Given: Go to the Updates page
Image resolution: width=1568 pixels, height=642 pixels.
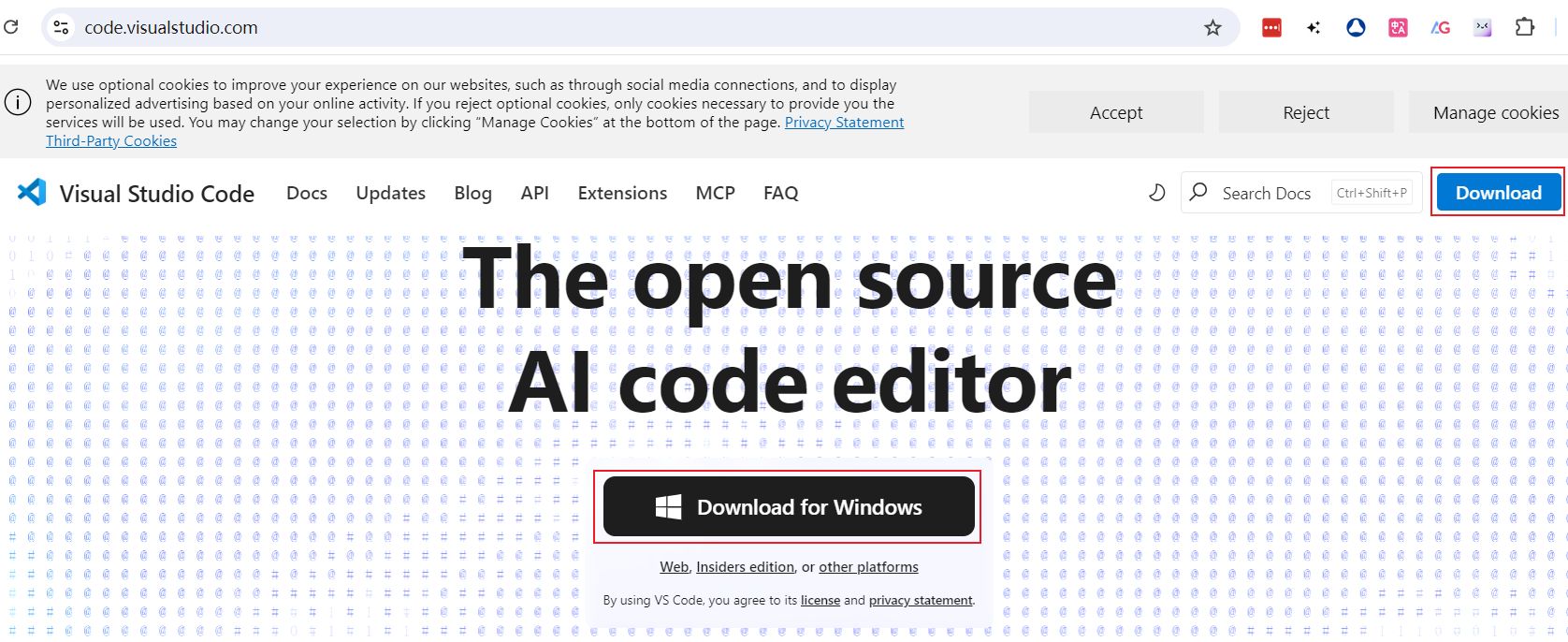Looking at the screenshot, I should point(390,193).
